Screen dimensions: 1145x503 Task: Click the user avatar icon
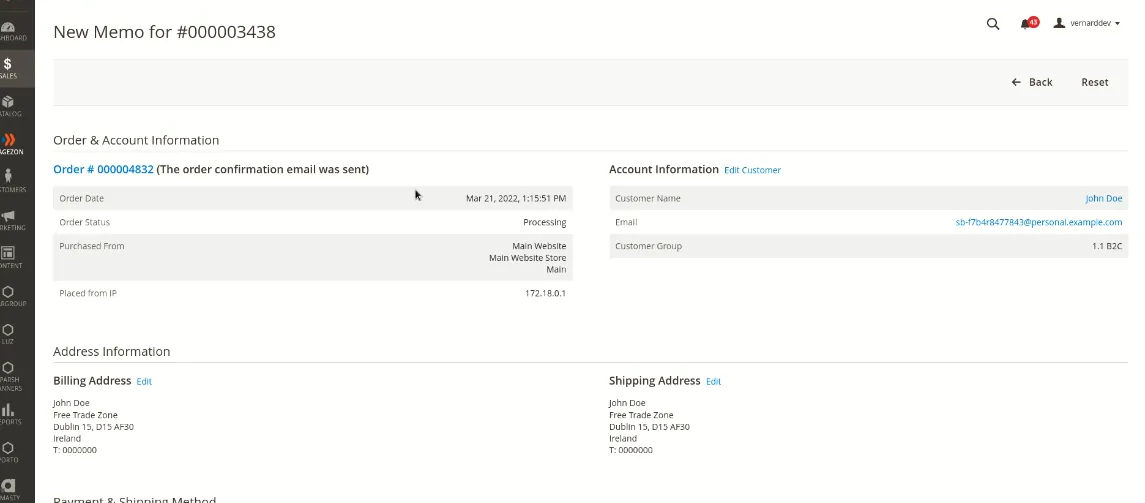tap(1059, 23)
